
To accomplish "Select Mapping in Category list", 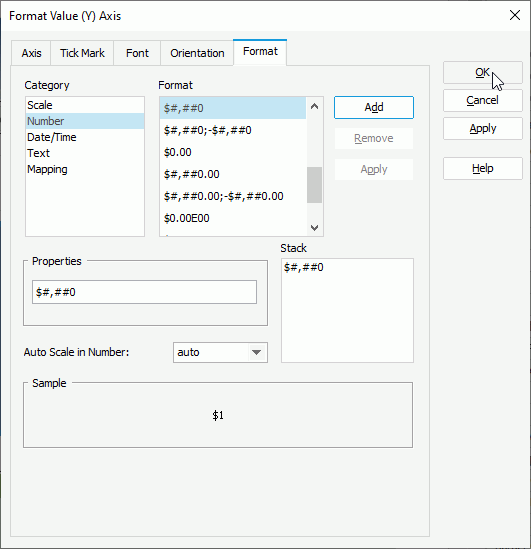I will point(85,169).
